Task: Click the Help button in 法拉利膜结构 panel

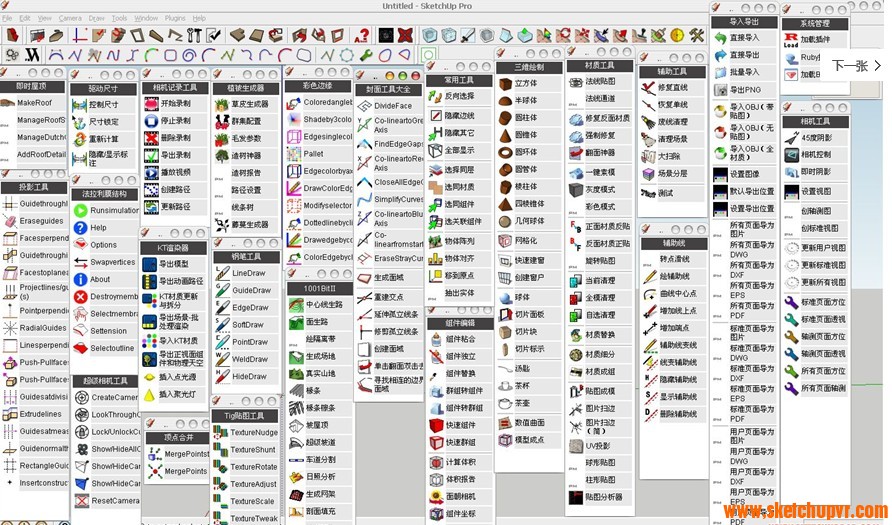Action: pyautogui.click(x=80, y=227)
